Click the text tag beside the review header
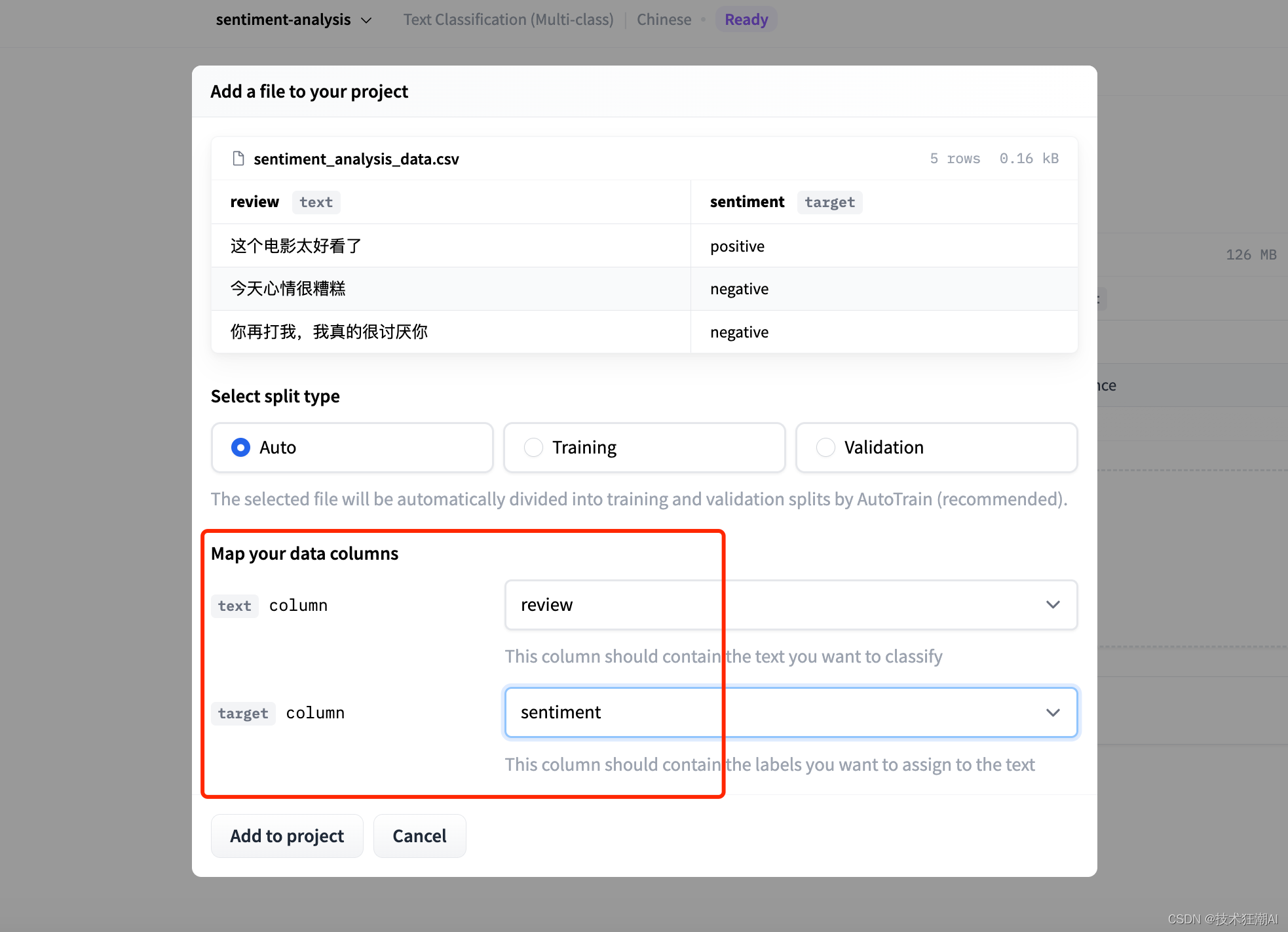Image resolution: width=1288 pixels, height=932 pixels. (x=316, y=202)
